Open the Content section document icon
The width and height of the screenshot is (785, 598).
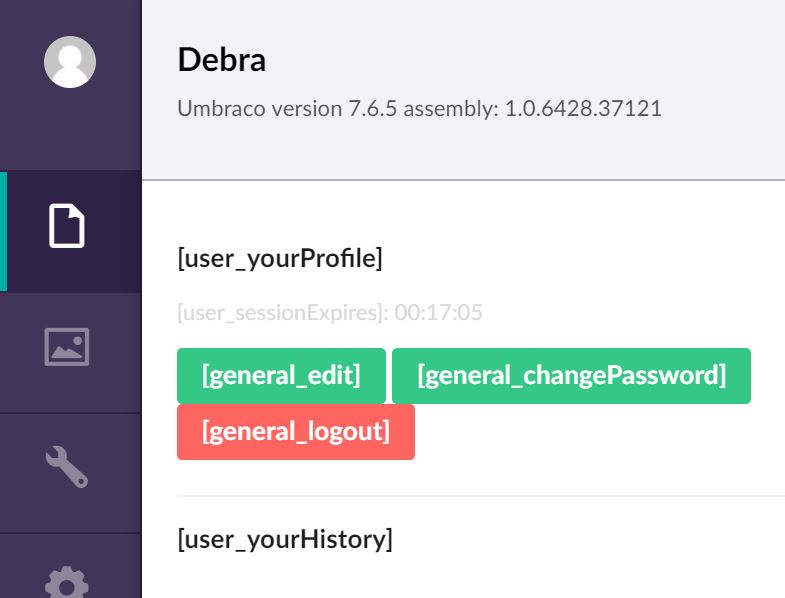pyautogui.click(x=67, y=226)
